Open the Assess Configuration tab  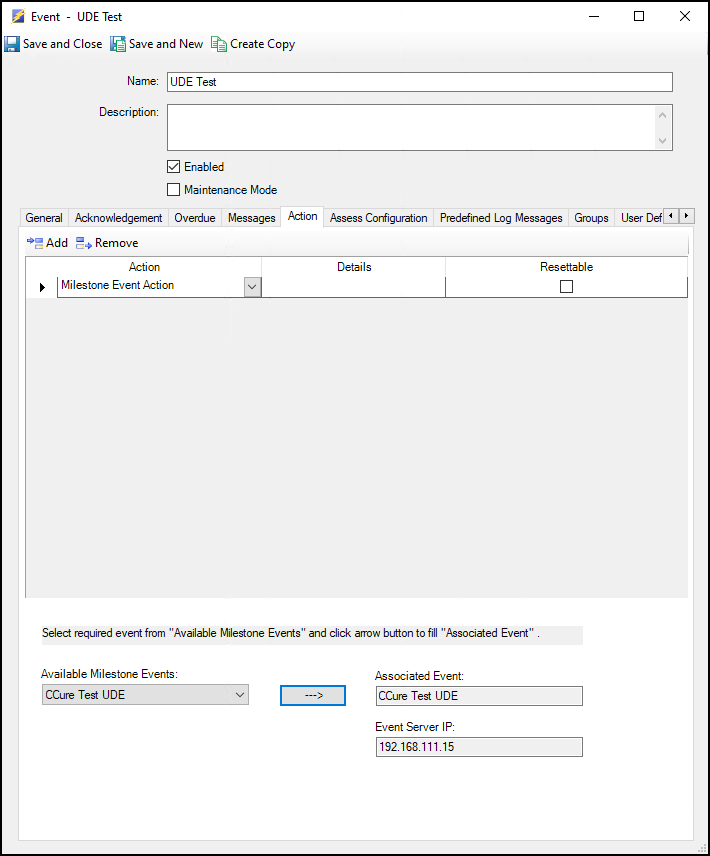pyautogui.click(x=378, y=218)
